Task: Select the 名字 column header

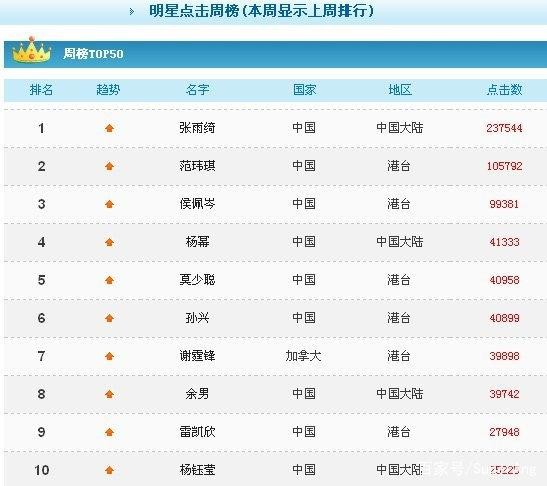Action: click(197, 90)
